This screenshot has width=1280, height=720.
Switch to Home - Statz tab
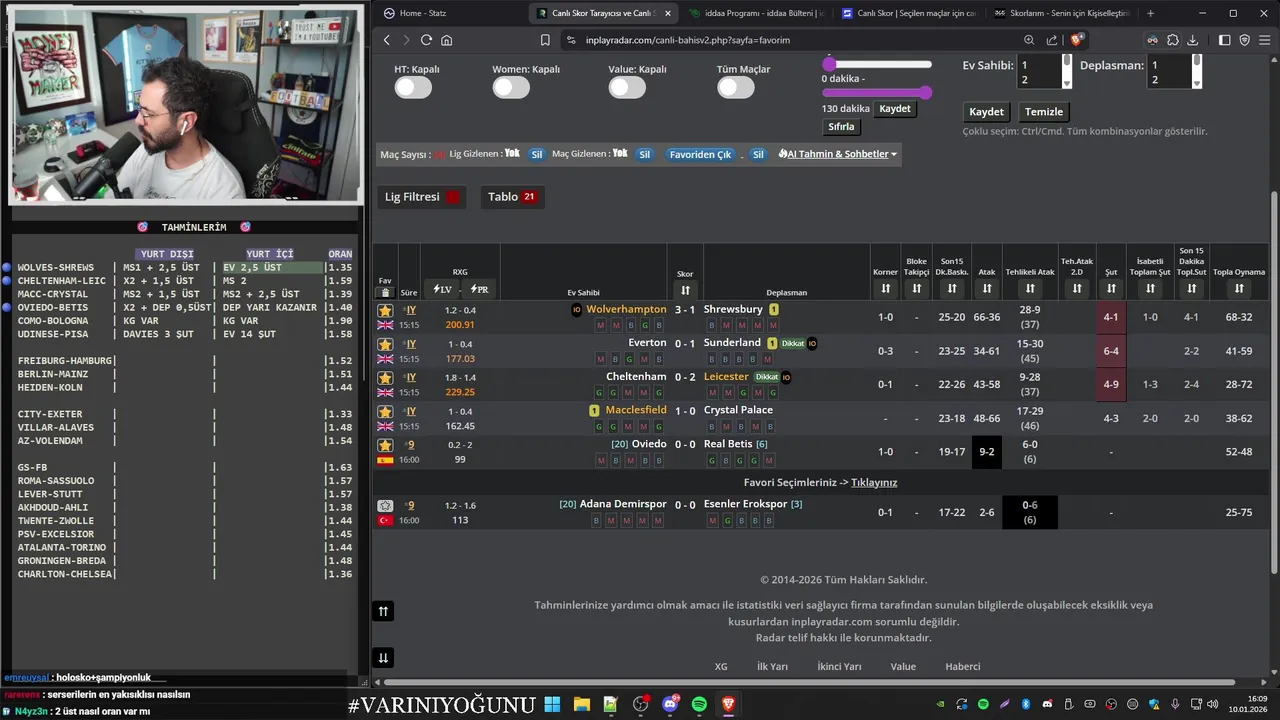click(x=448, y=13)
